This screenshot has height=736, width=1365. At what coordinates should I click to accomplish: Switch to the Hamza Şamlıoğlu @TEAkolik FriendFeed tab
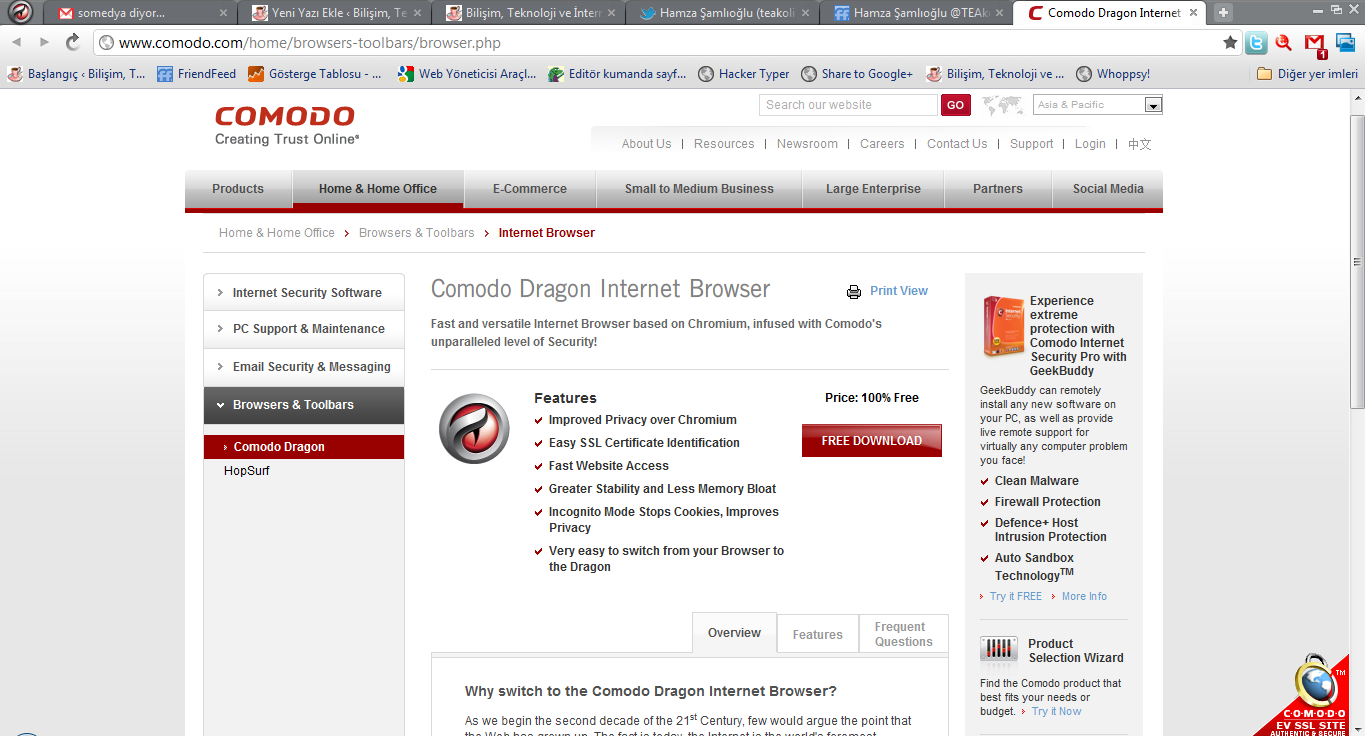point(917,13)
